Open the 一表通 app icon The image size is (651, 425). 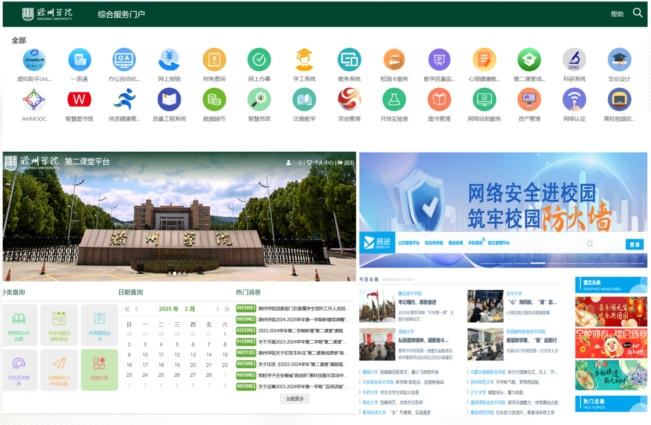point(79,59)
